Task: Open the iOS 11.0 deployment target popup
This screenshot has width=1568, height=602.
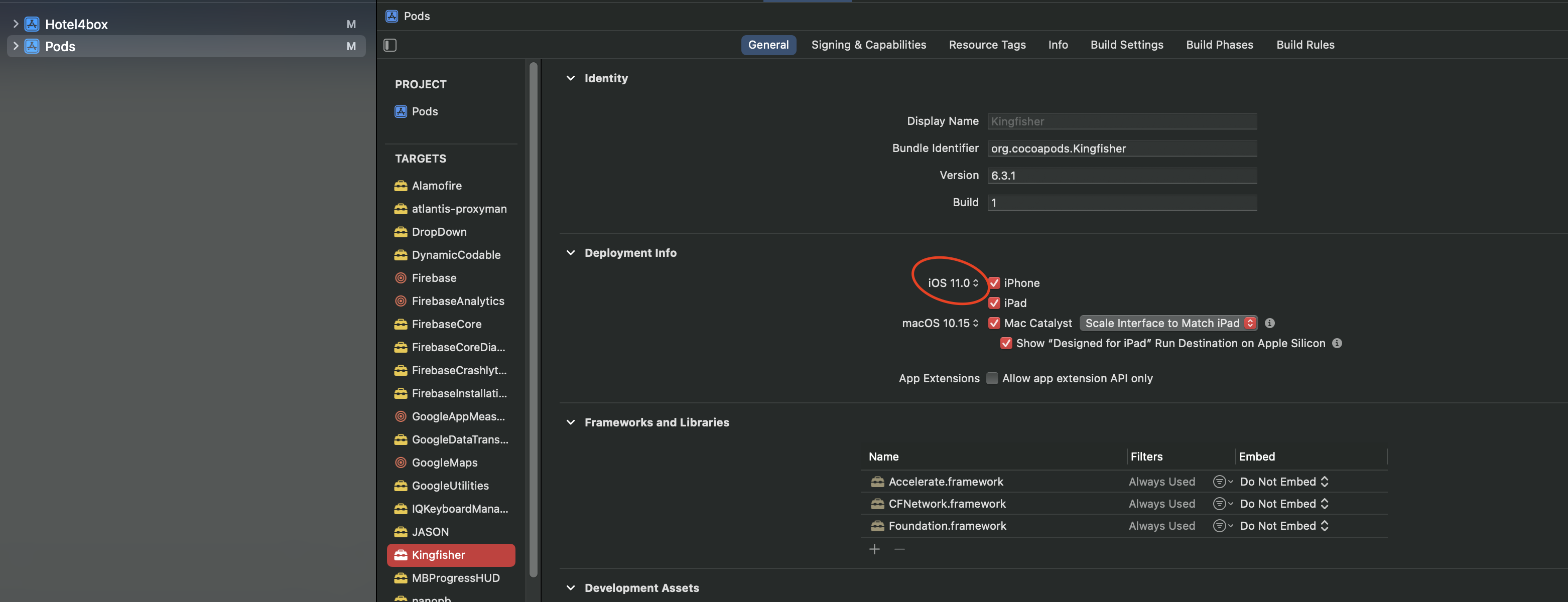Action: pyautogui.click(x=953, y=283)
